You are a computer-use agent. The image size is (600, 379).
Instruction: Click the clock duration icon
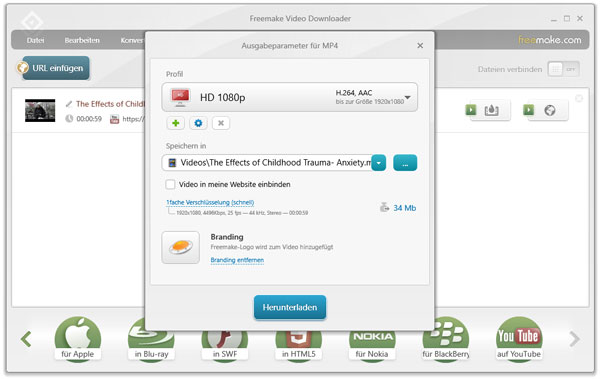[69, 119]
